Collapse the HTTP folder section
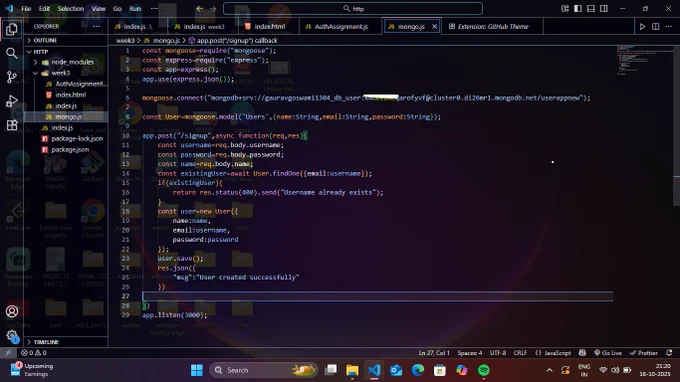 (x=66, y=52)
